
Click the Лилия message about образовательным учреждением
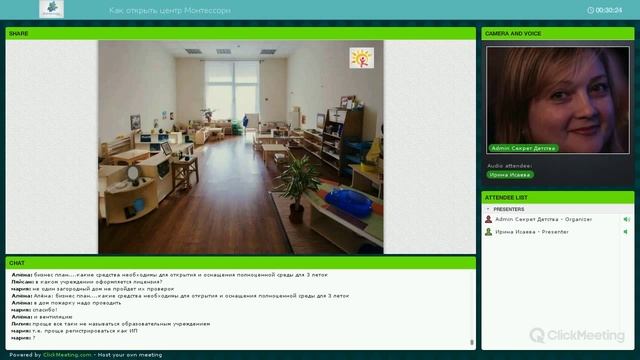[111, 324]
